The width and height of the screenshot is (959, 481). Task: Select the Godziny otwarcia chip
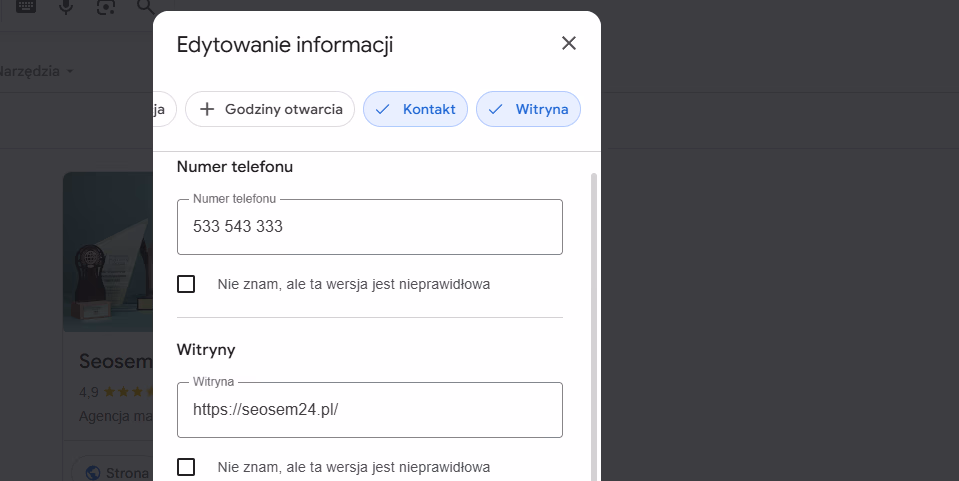pos(270,109)
